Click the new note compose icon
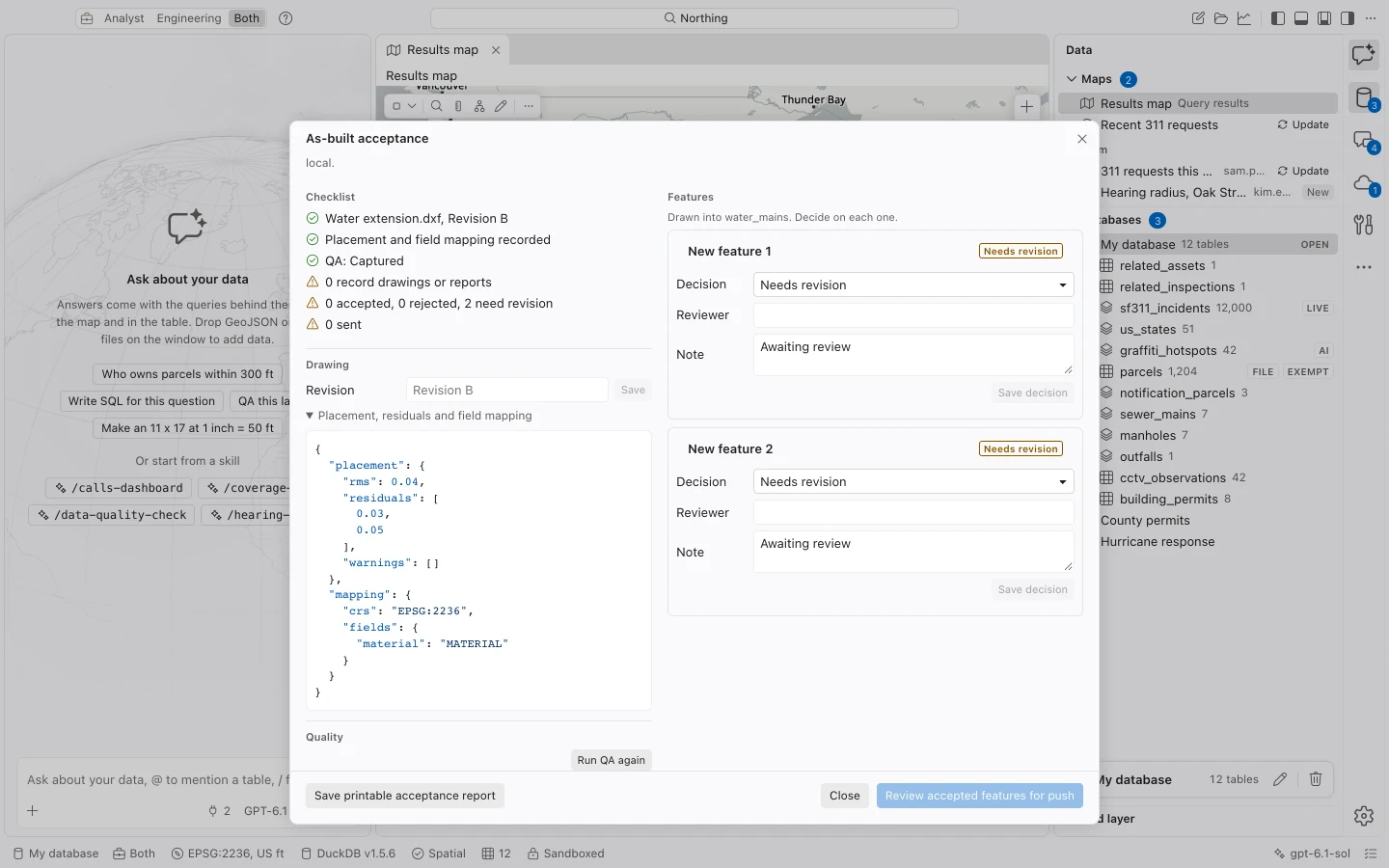 1198,18
